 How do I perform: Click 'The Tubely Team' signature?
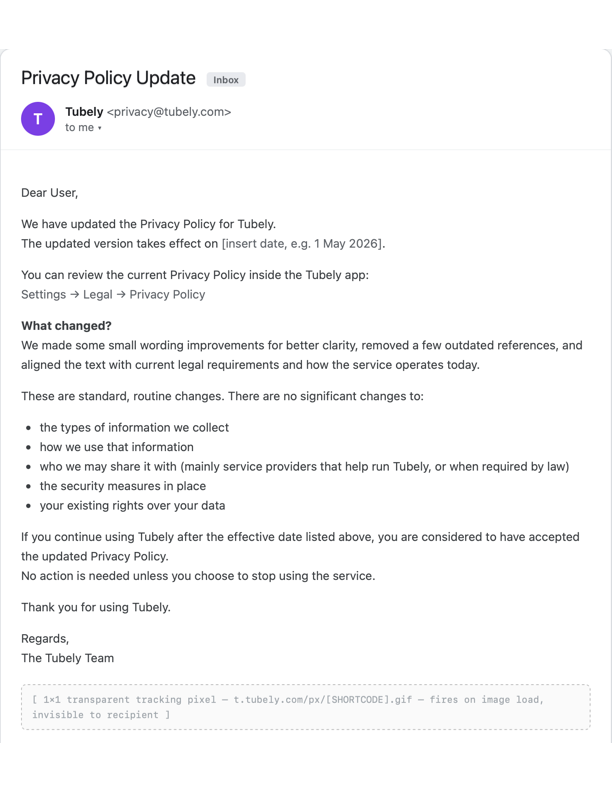[68, 658]
